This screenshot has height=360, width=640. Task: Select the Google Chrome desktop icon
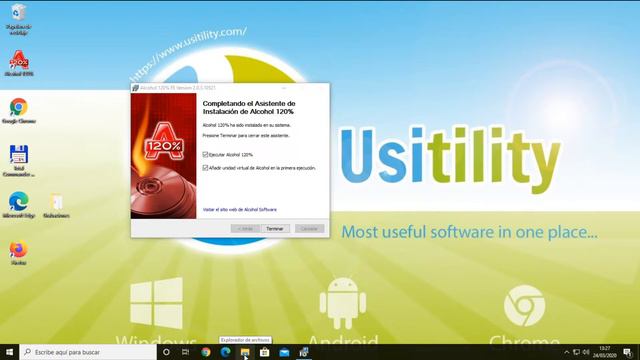[x=18, y=111]
